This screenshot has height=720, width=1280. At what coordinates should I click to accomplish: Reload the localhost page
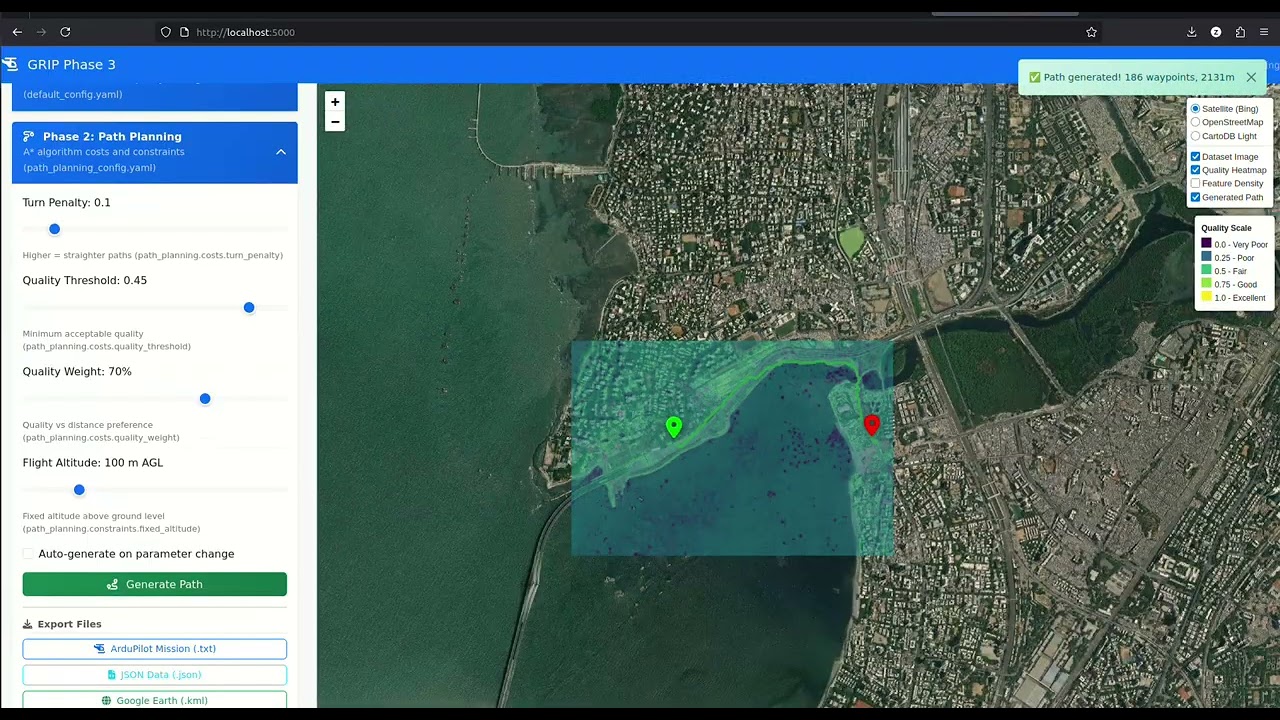pos(65,32)
